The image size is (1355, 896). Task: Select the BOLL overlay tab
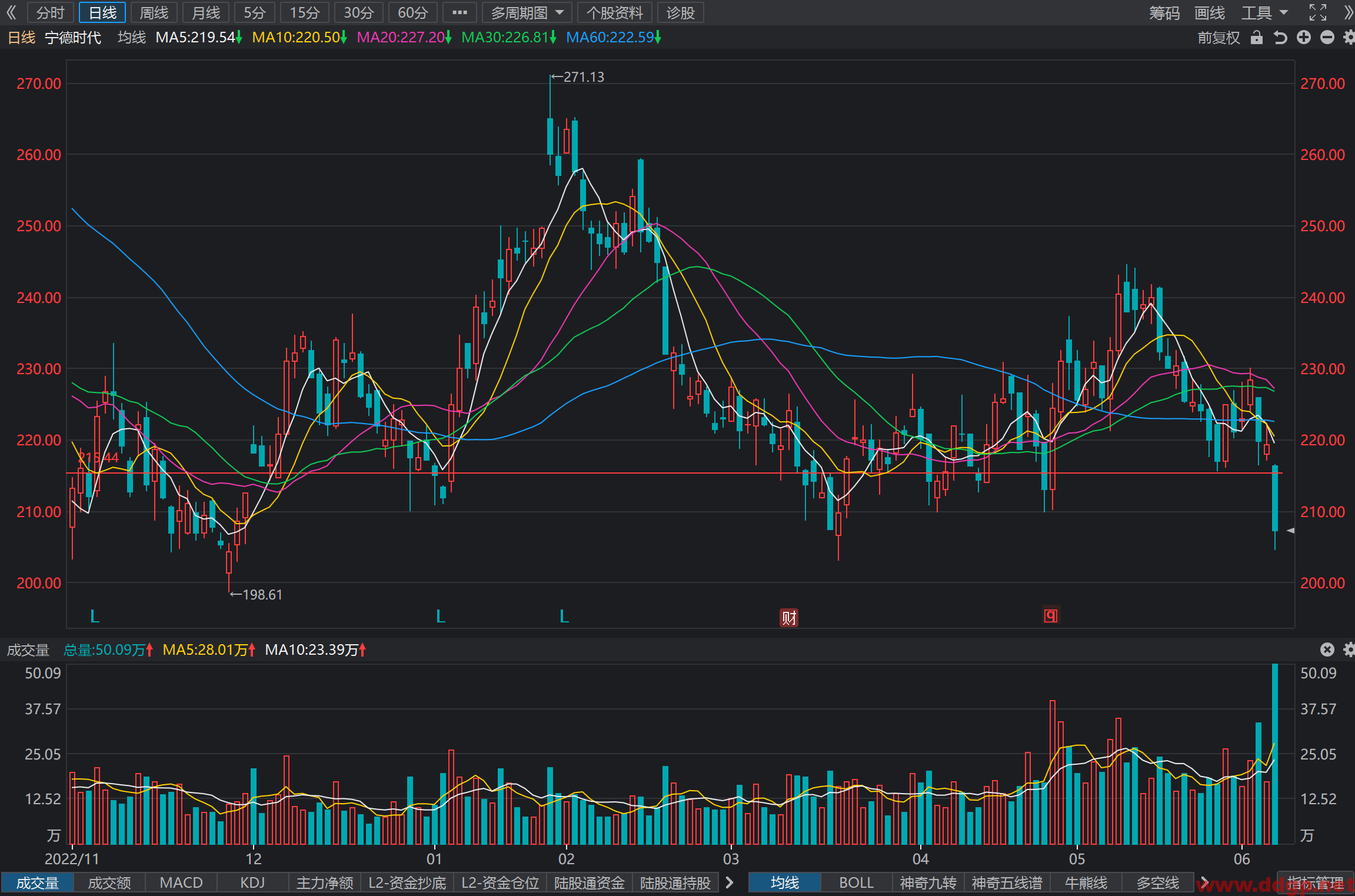856,882
